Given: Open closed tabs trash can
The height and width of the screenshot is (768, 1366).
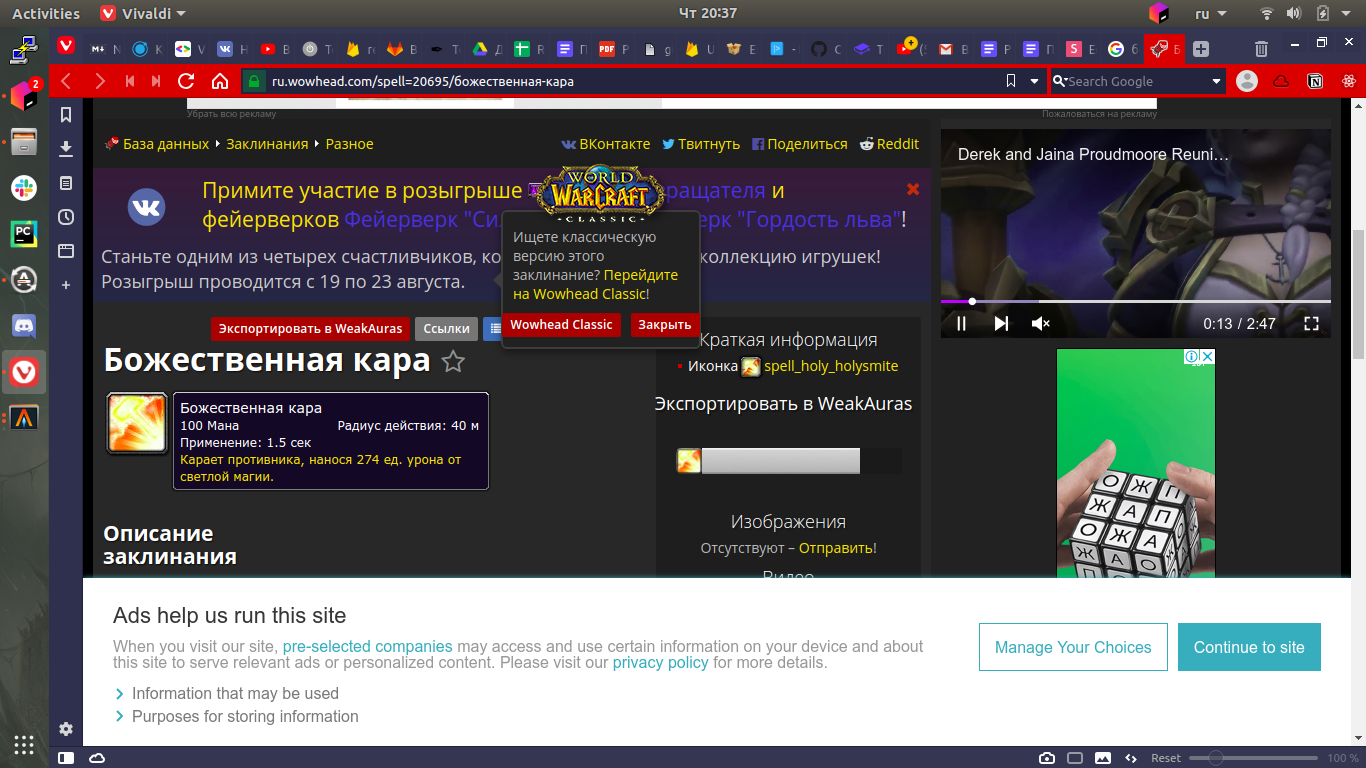Looking at the screenshot, I should pos(1262,48).
